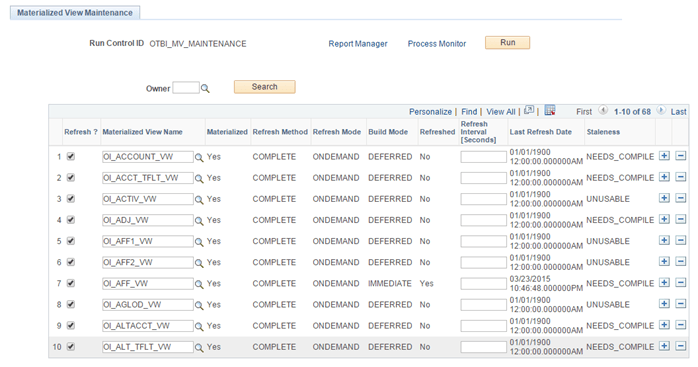
Task: Open Personalize grid link
Action: point(430,112)
